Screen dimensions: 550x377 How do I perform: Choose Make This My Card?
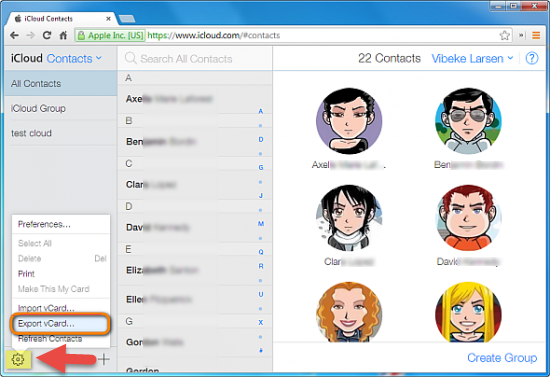61,289
